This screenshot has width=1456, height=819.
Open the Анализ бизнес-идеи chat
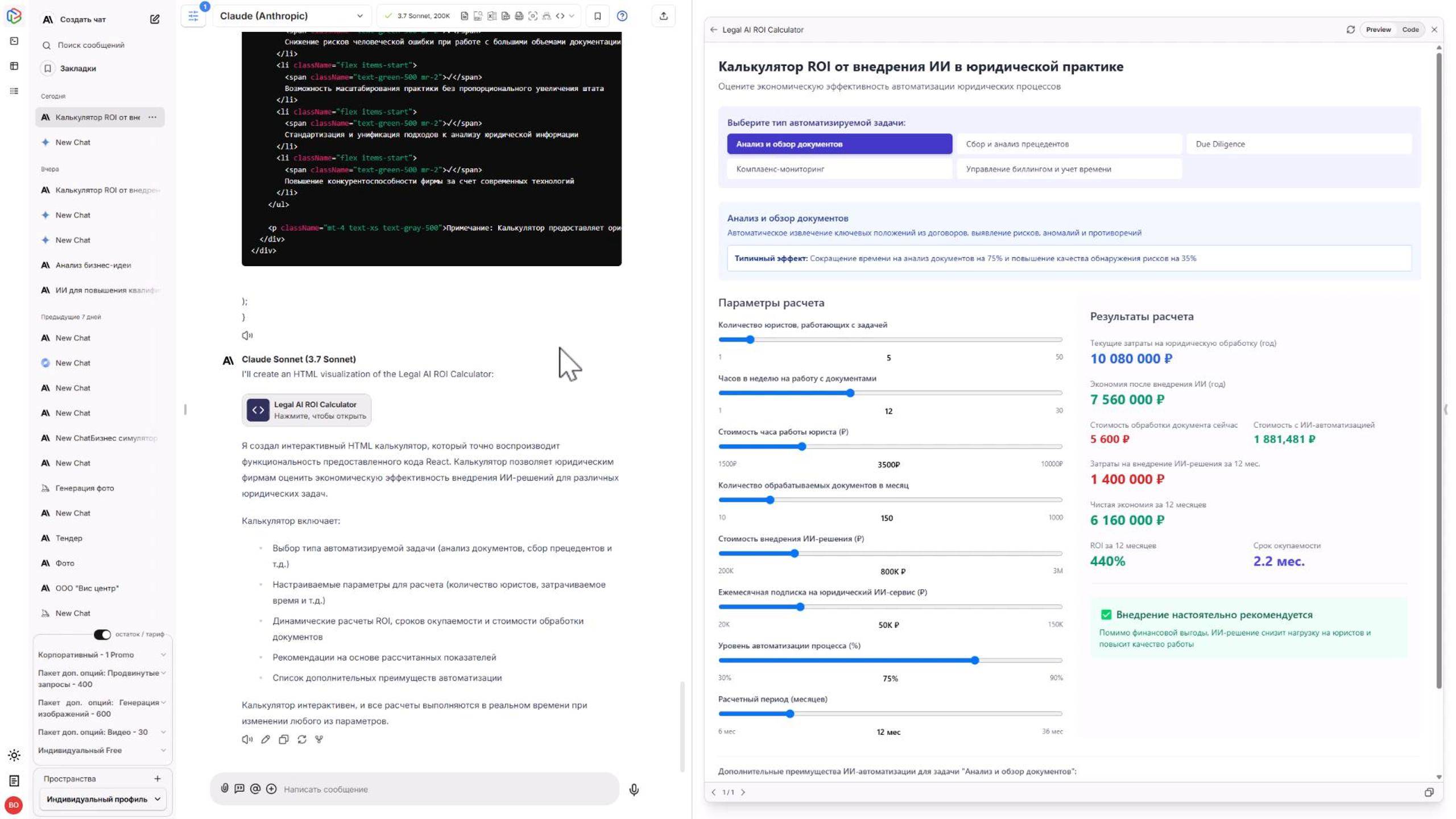click(x=93, y=265)
